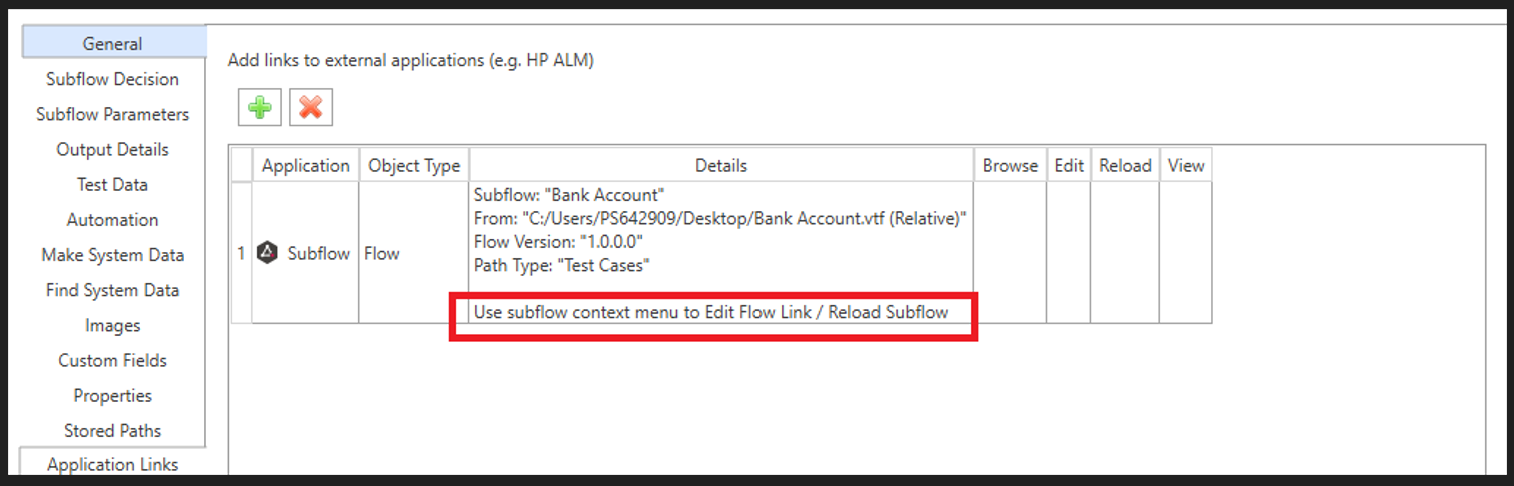1514x486 pixels.
Task: Click the Subflow application icon in row 1
Action: click(x=267, y=253)
